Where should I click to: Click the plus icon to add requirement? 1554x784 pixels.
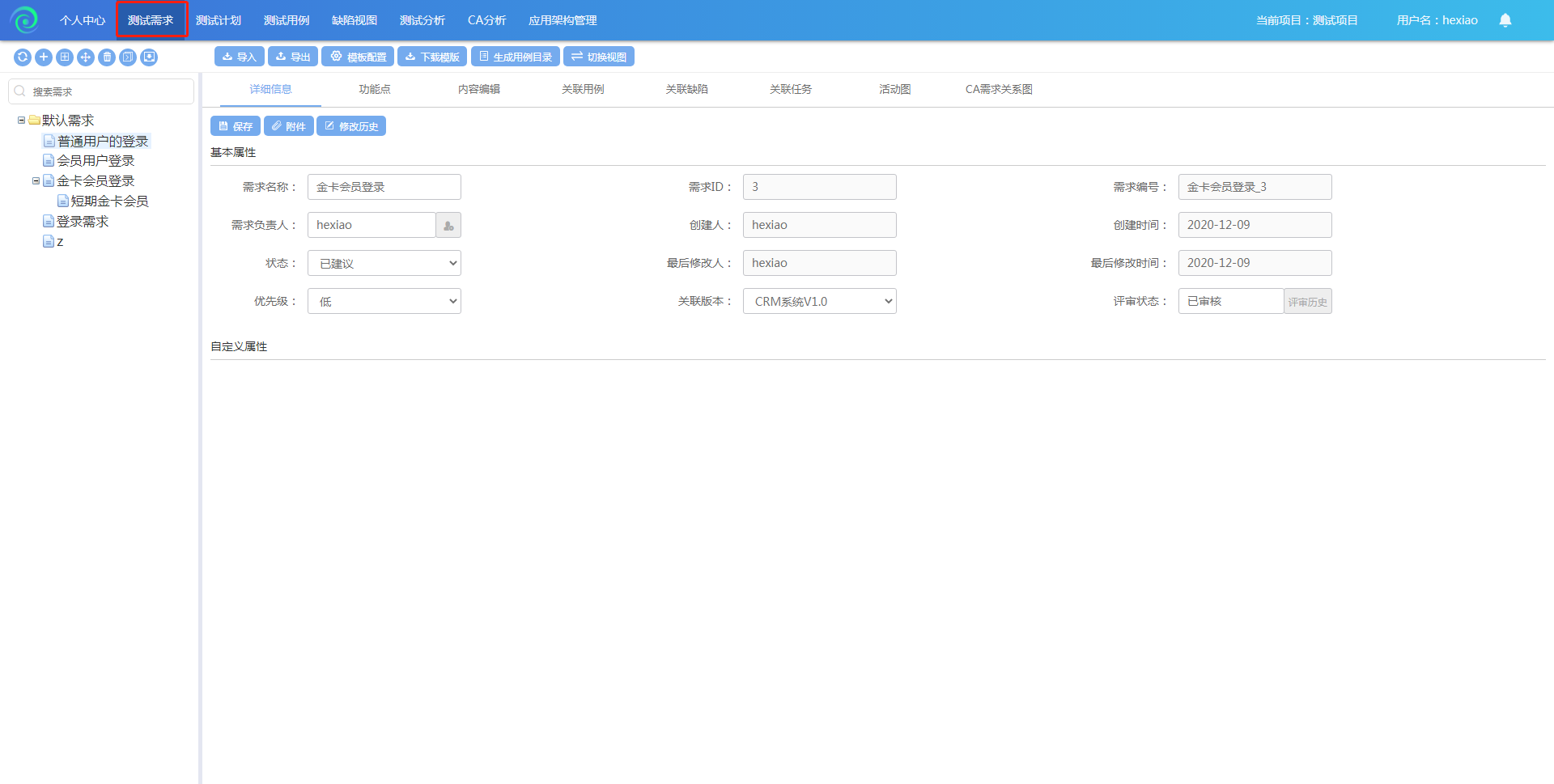(44, 57)
